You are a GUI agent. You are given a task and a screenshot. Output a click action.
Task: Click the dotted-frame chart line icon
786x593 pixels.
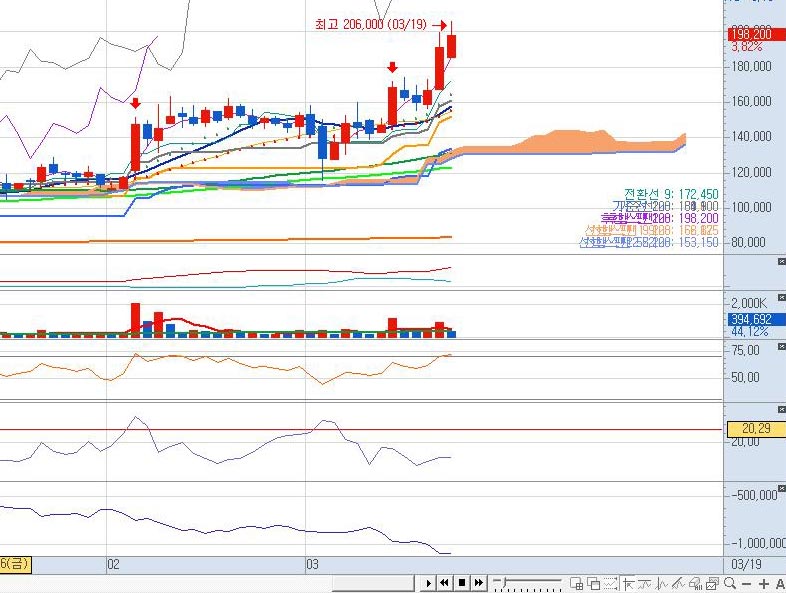pos(611,583)
